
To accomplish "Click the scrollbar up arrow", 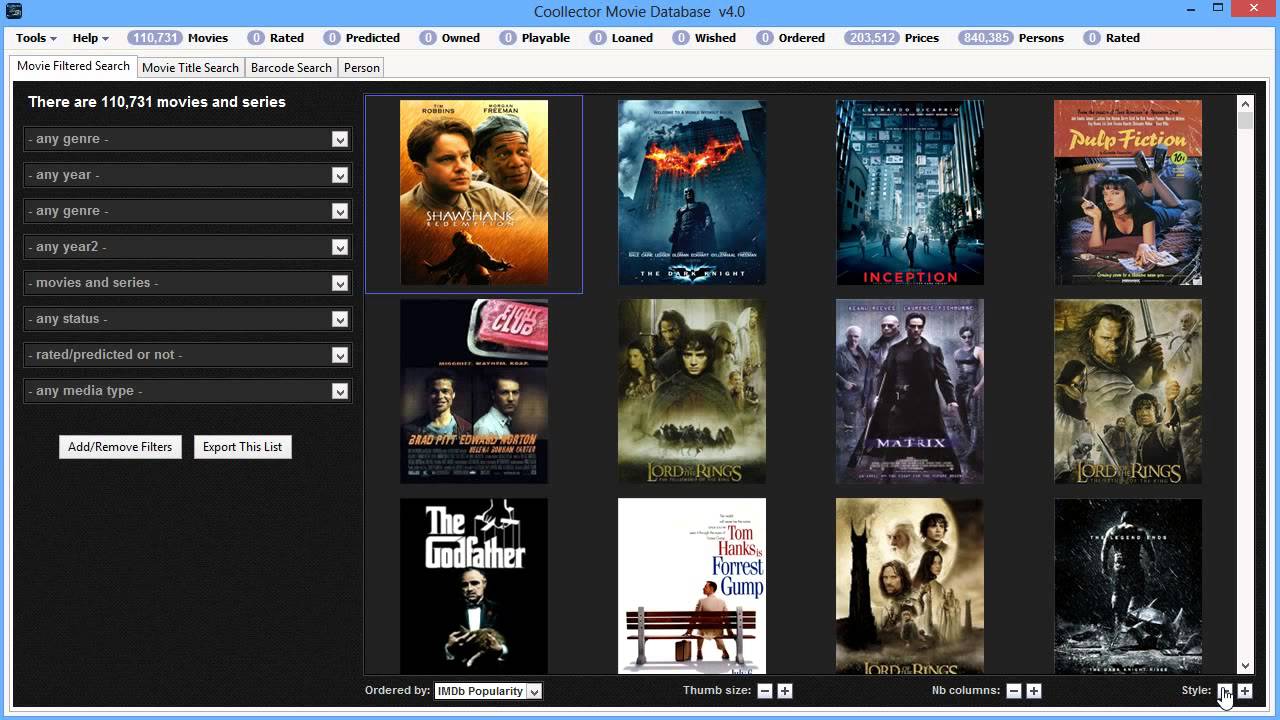I will [x=1245, y=103].
